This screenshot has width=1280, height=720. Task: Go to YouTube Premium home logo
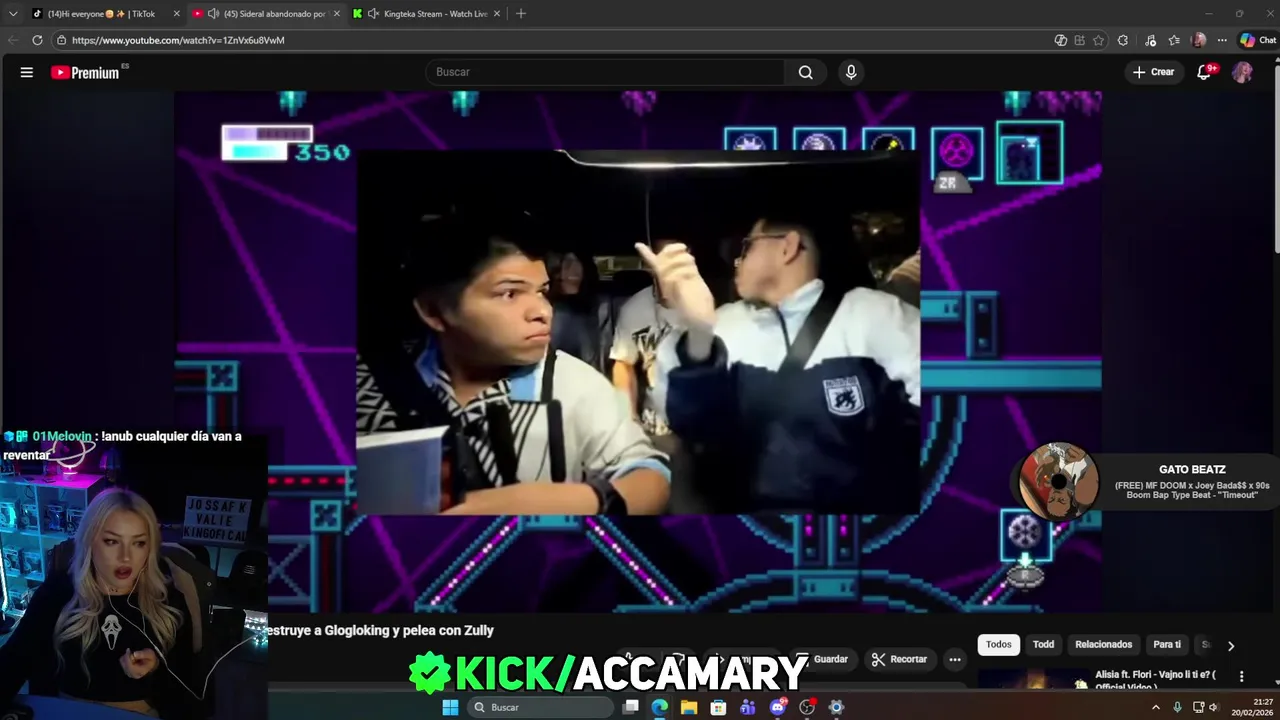[85, 72]
